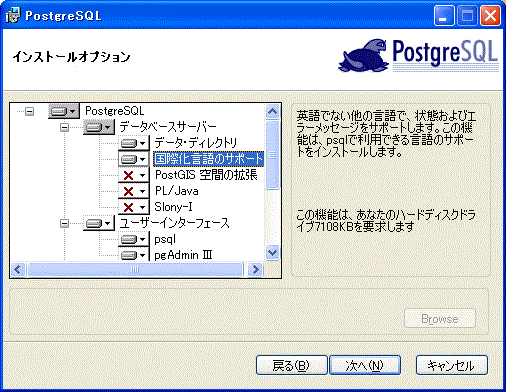Open the pgAdmin III feature install-state dropdown

coord(133,255)
